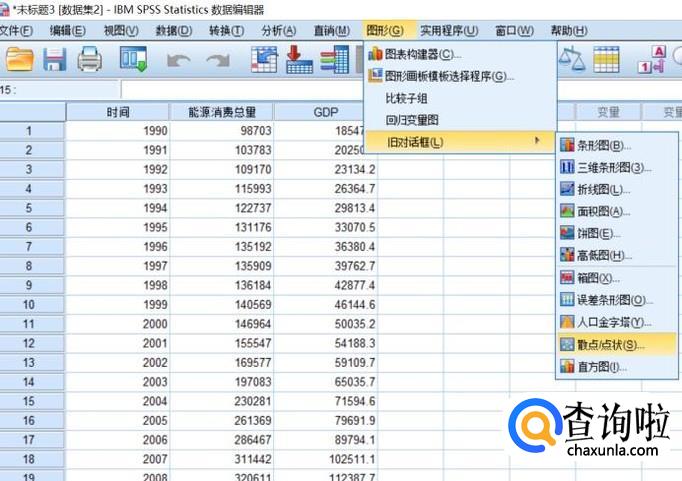Open the 直销(M) menu
This screenshot has height=481, width=682.
tap(332, 31)
